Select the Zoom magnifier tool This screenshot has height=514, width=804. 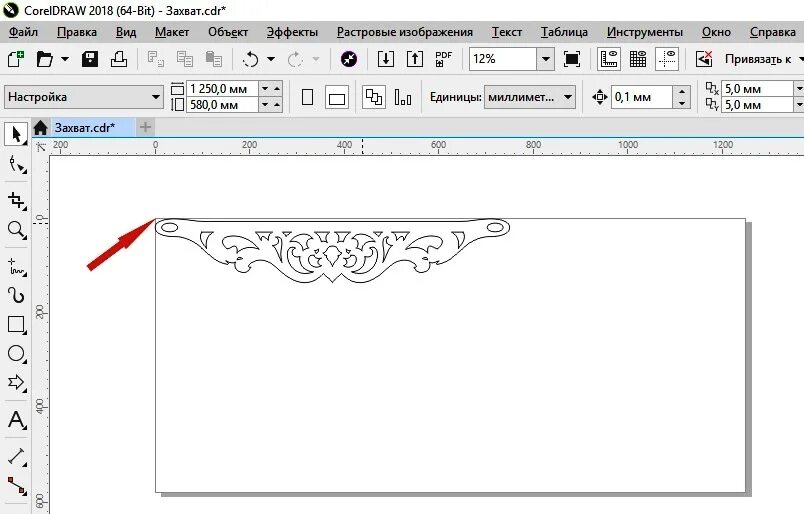[16, 230]
